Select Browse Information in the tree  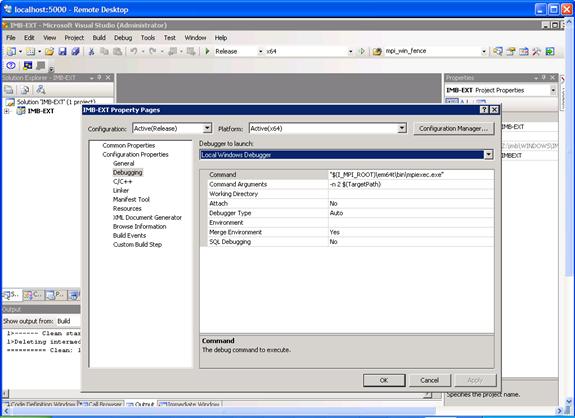[x=140, y=227]
